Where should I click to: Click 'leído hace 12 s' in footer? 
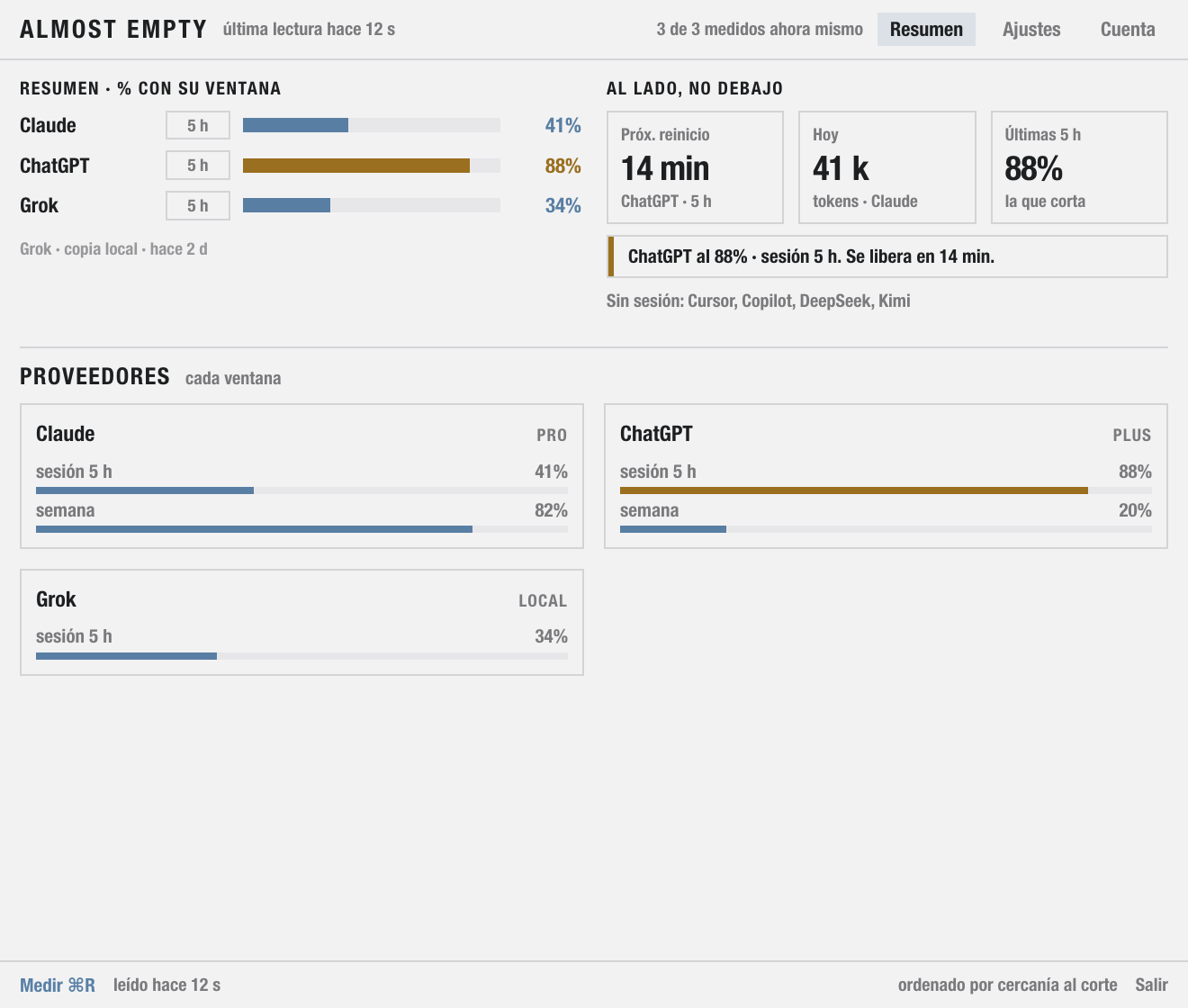coord(166,985)
